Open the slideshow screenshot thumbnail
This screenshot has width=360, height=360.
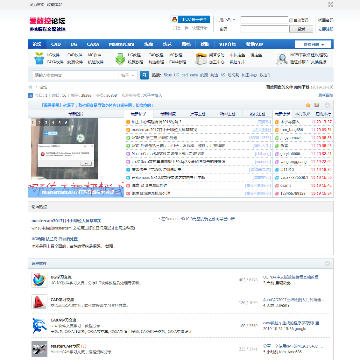[x=65, y=149]
